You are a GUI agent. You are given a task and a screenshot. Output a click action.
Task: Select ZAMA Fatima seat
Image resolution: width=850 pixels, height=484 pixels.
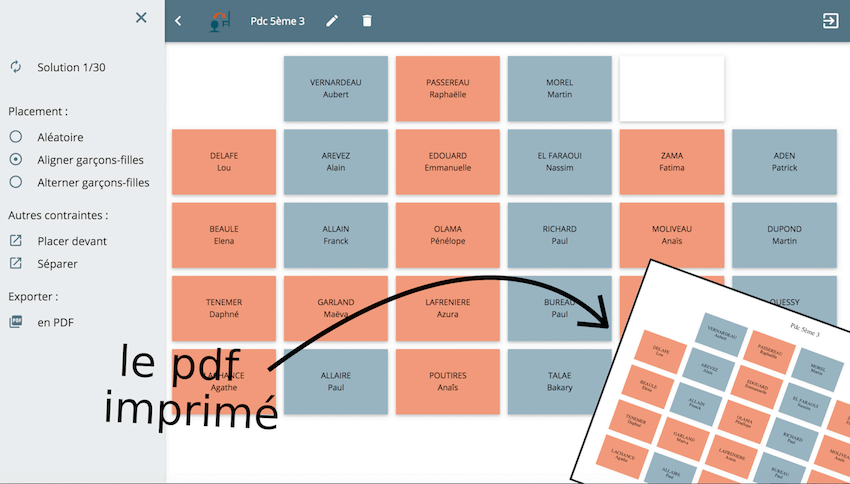(672, 162)
